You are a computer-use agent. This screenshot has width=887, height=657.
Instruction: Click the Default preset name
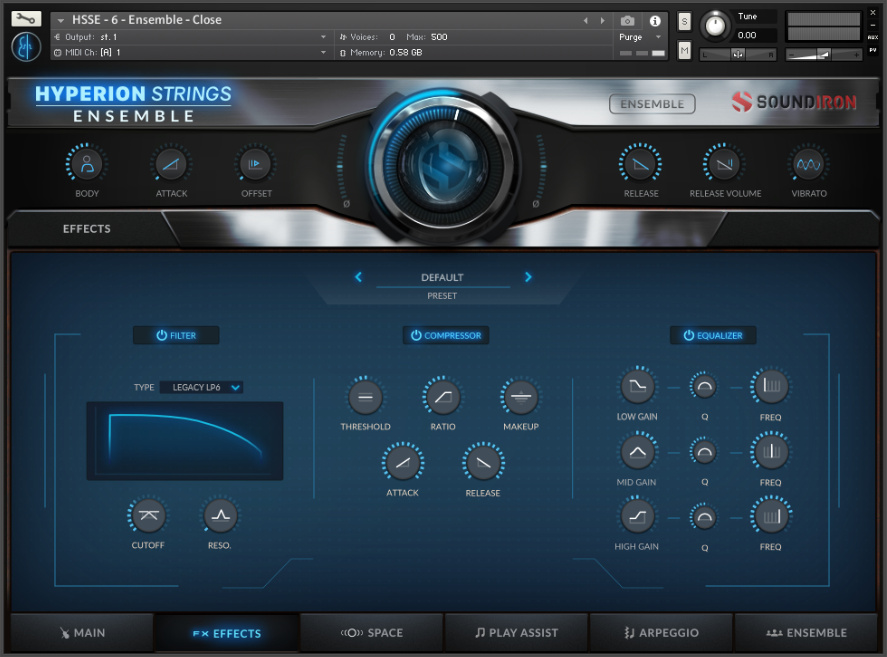point(442,277)
